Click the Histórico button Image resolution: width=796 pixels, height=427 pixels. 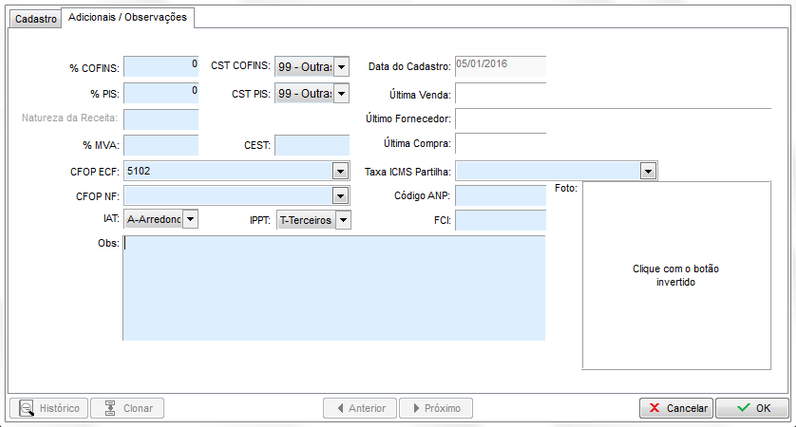(x=48, y=408)
